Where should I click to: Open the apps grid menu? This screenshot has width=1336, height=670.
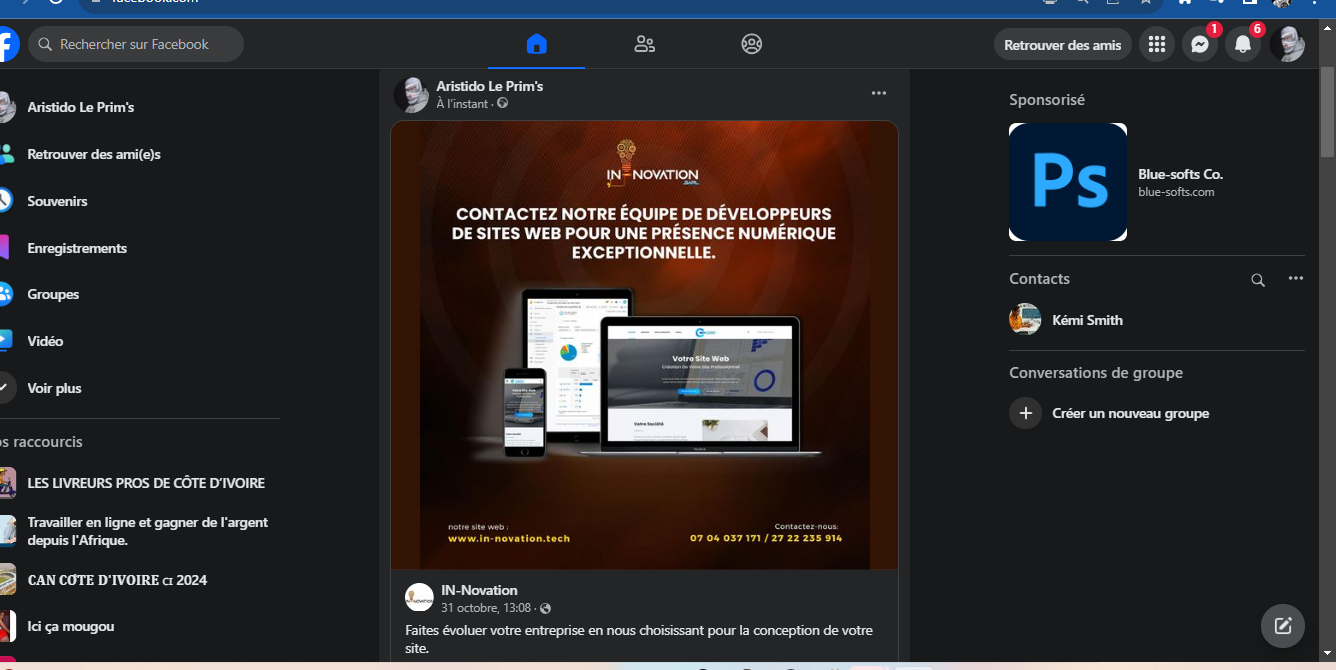[x=1156, y=45]
